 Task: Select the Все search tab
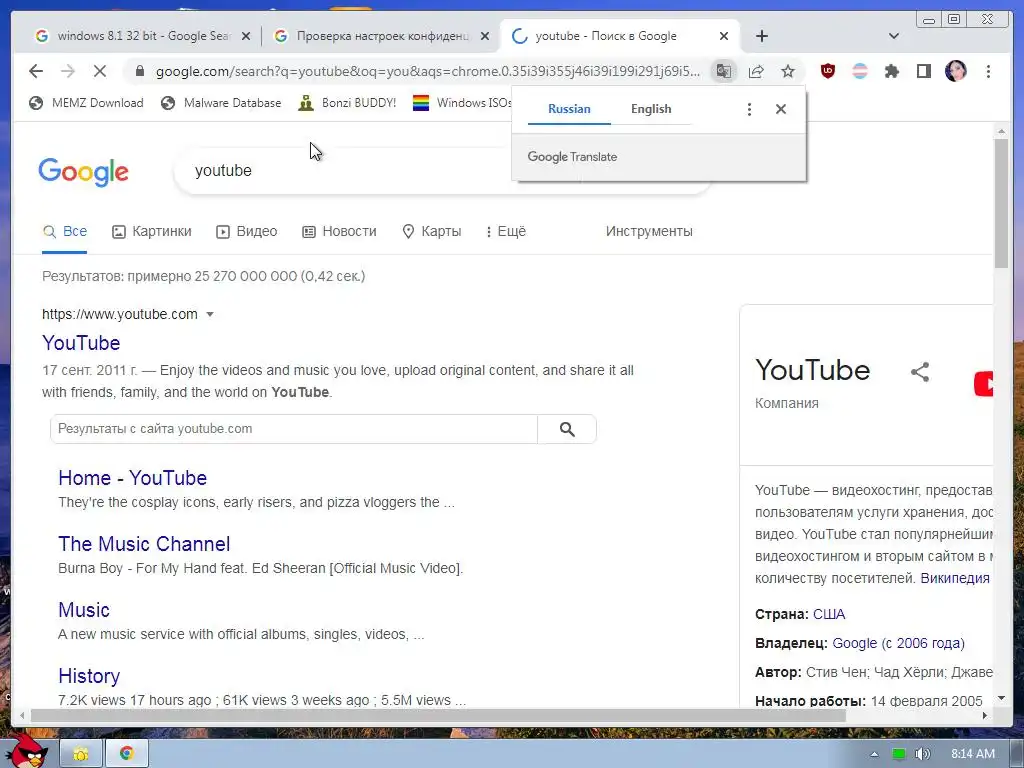click(x=65, y=231)
